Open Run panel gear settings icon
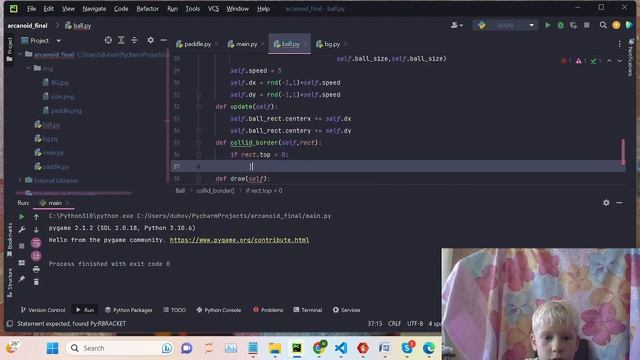This screenshot has width=640, height=360. tap(606, 202)
